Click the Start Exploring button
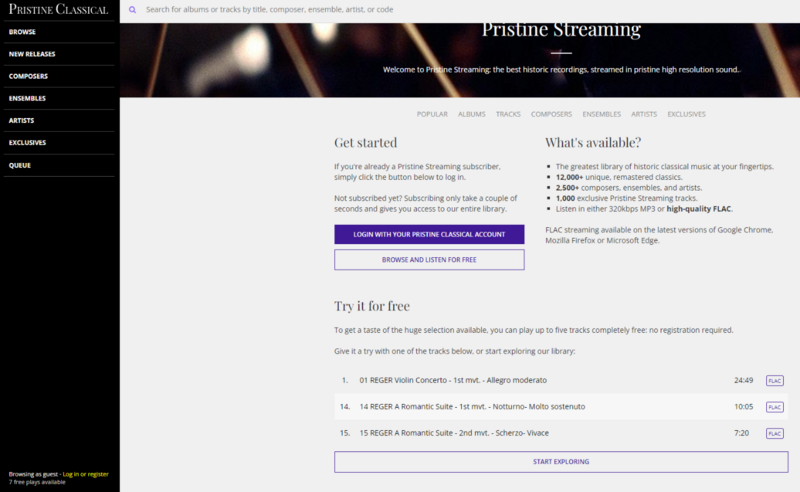Image resolution: width=800 pixels, height=492 pixels. click(560, 461)
